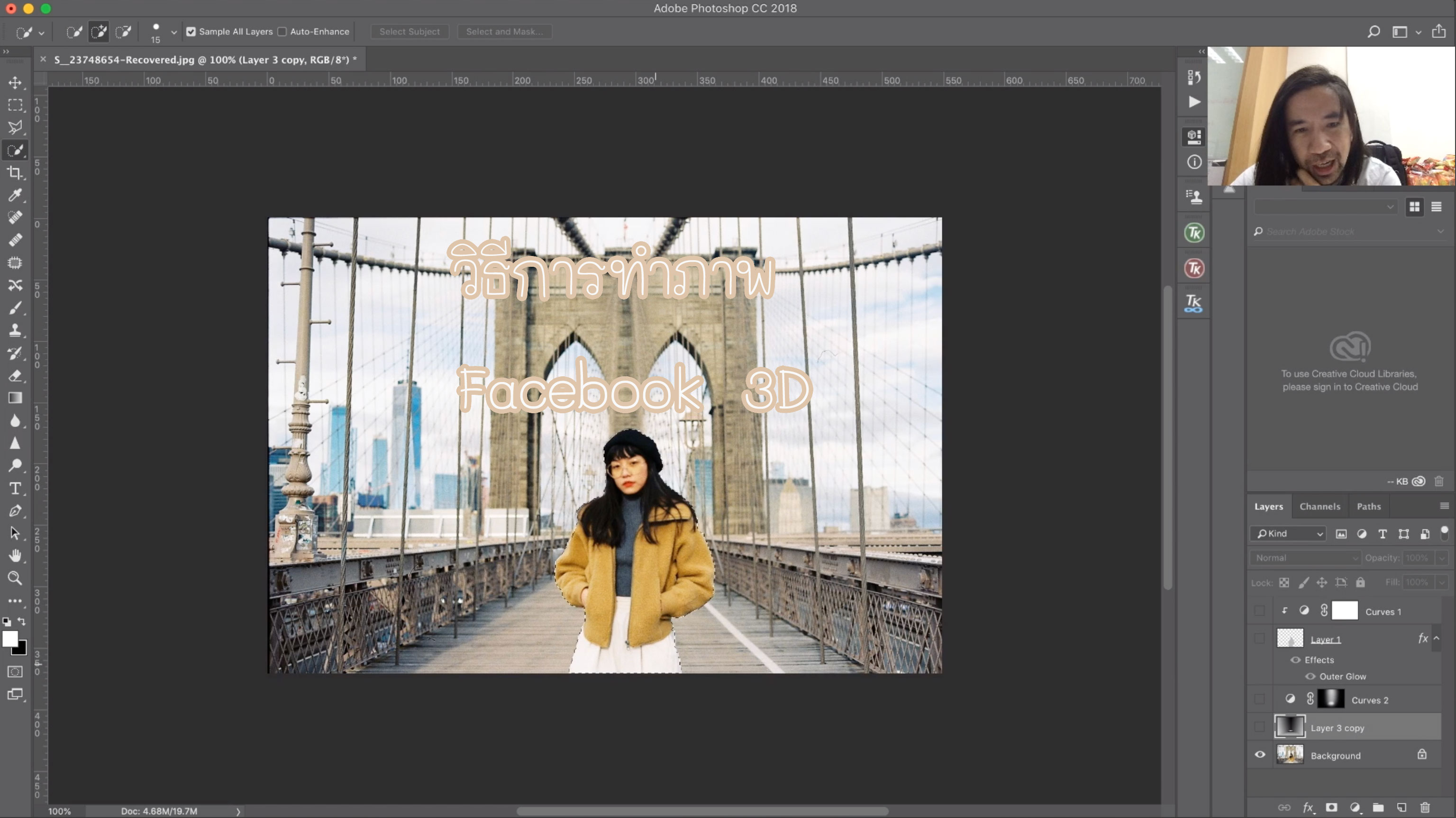Select the Eyedropper tool
Viewport: 1456px width, 818px height.
pyautogui.click(x=15, y=195)
